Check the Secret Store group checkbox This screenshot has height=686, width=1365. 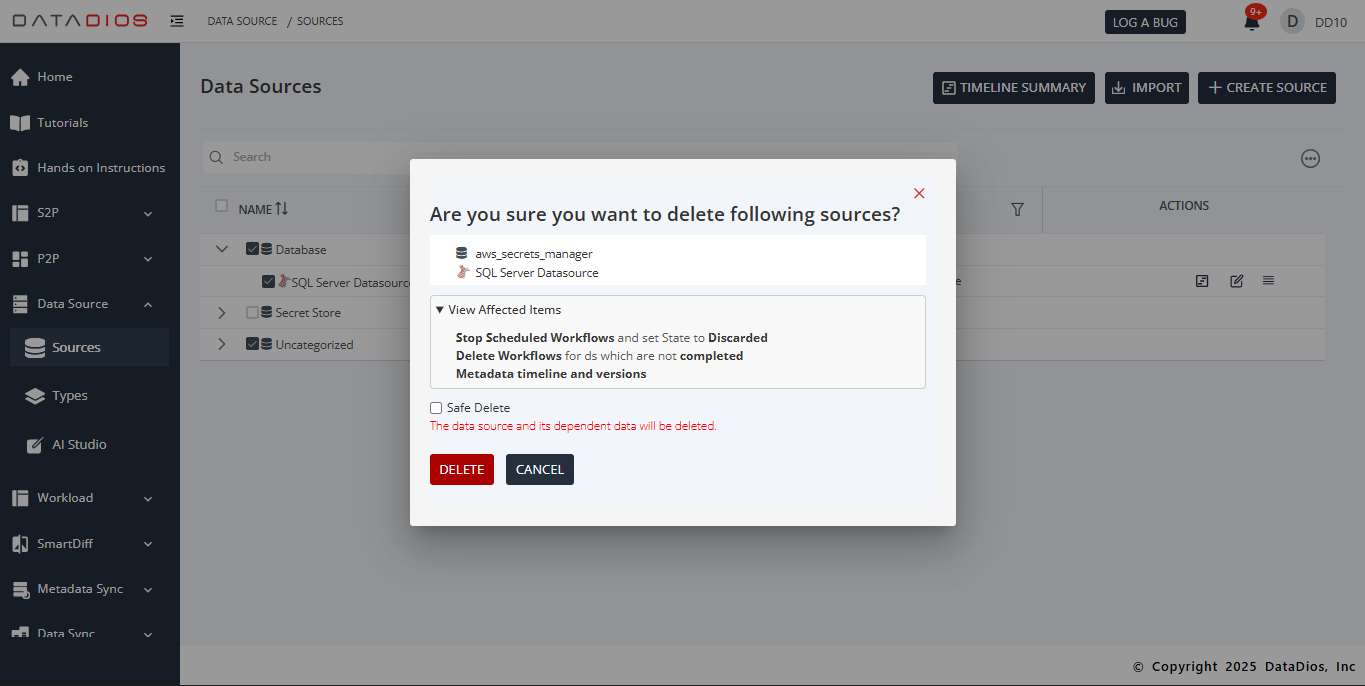coord(252,313)
